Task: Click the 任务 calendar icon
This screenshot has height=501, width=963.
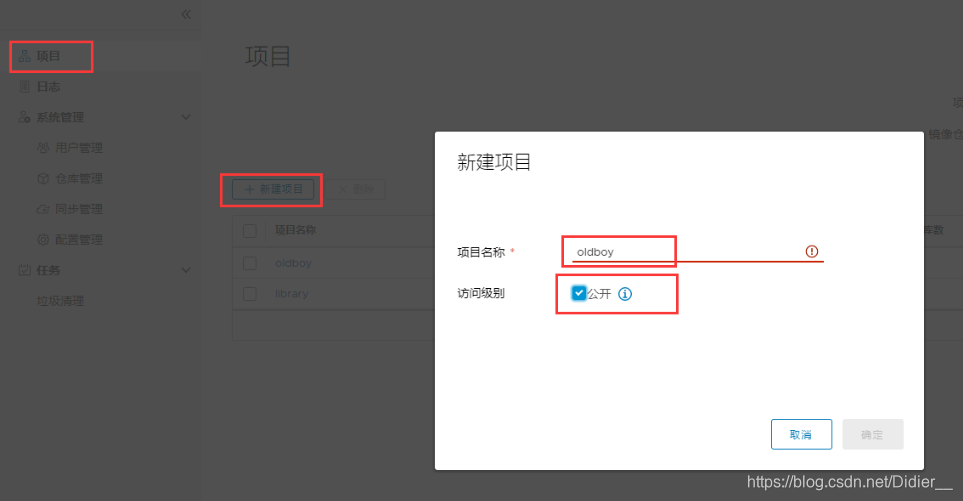Action: (25, 270)
